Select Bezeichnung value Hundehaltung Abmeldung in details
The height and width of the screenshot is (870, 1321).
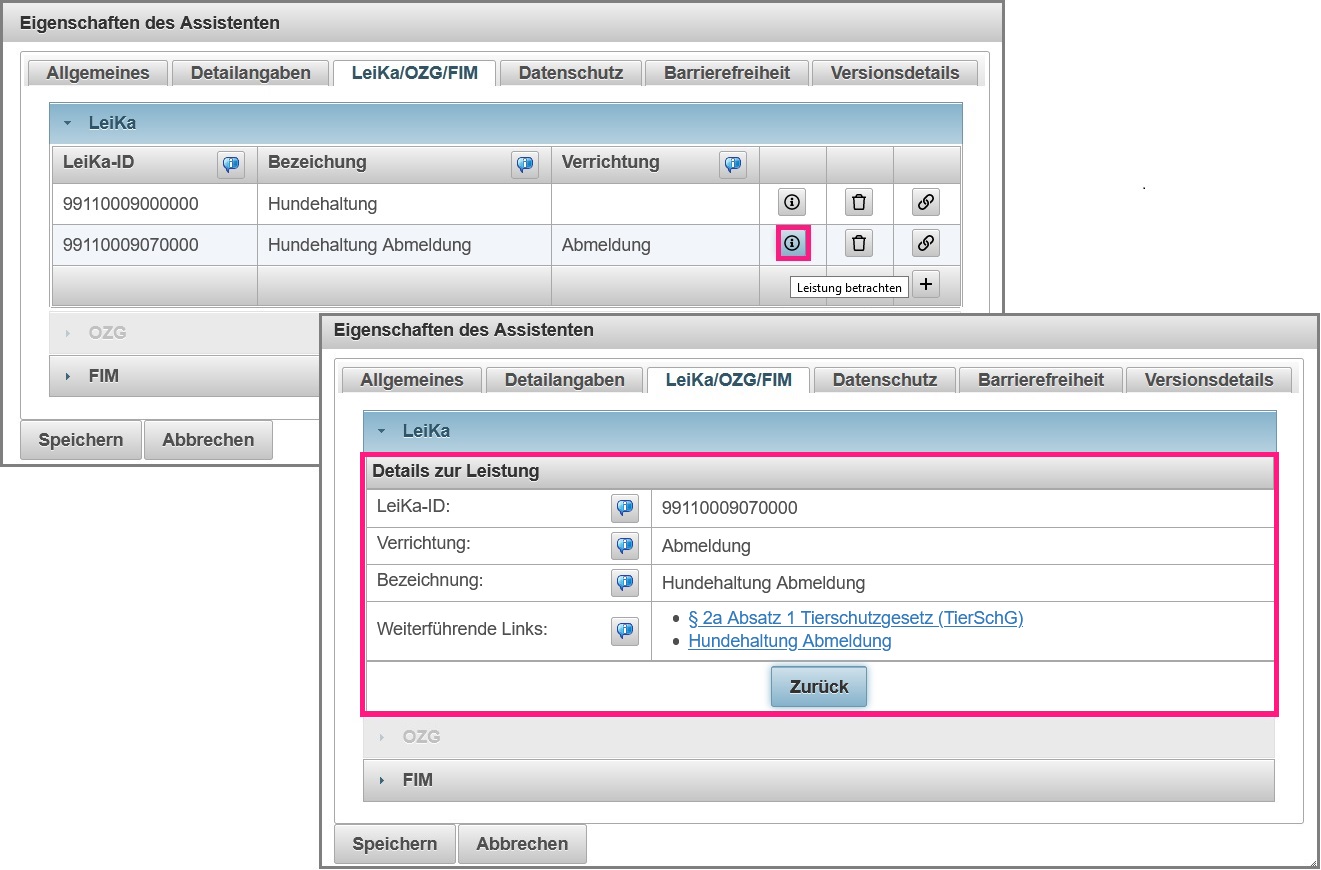coord(764,583)
